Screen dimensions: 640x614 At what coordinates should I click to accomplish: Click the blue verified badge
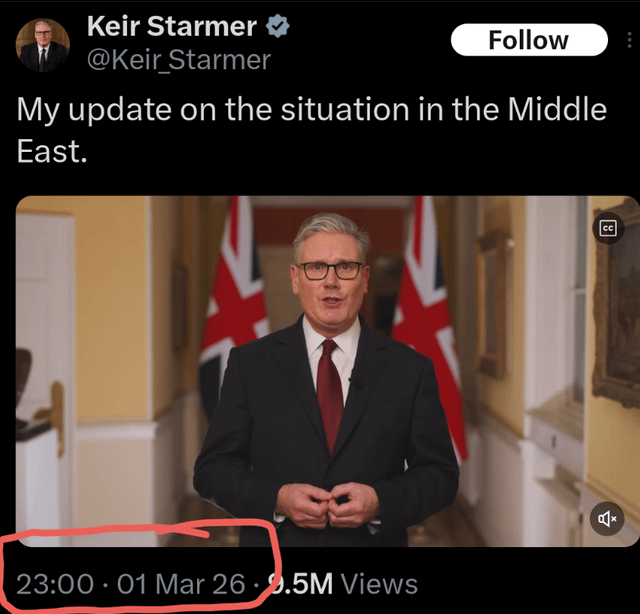tap(278, 26)
